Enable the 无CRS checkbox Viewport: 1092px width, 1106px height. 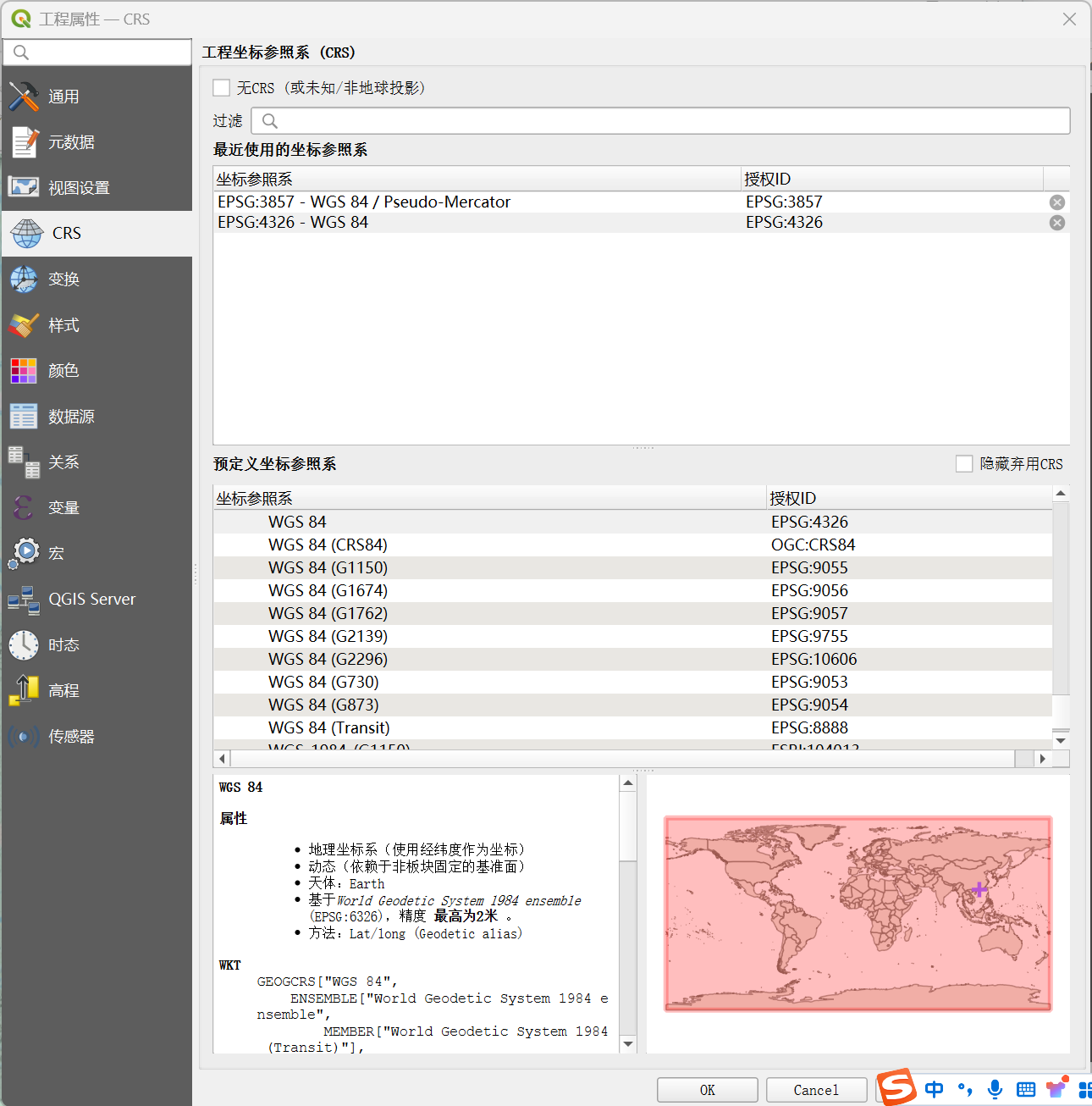click(222, 88)
